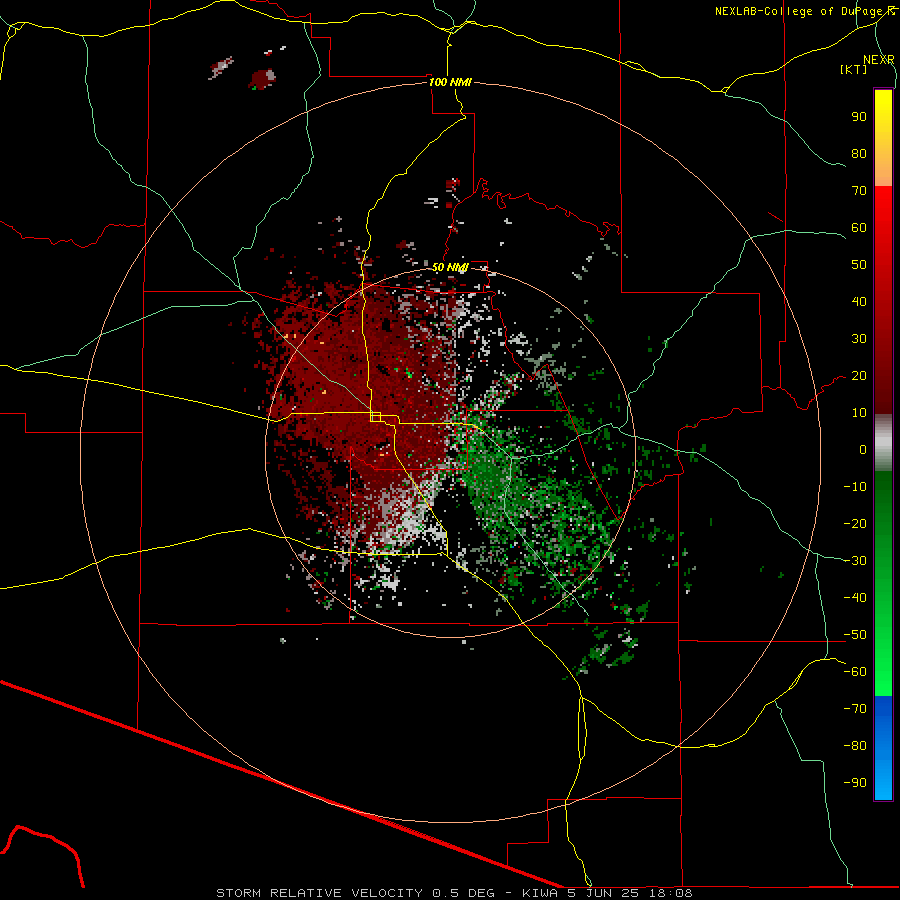Click the 40 value on the velocity scale
Image resolution: width=900 pixels, height=900 pixels.
[x=859, y=302]
